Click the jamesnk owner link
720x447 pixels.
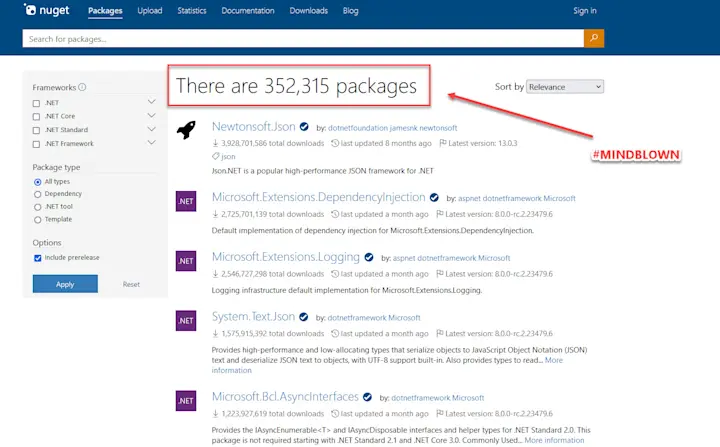coord(403,128)
